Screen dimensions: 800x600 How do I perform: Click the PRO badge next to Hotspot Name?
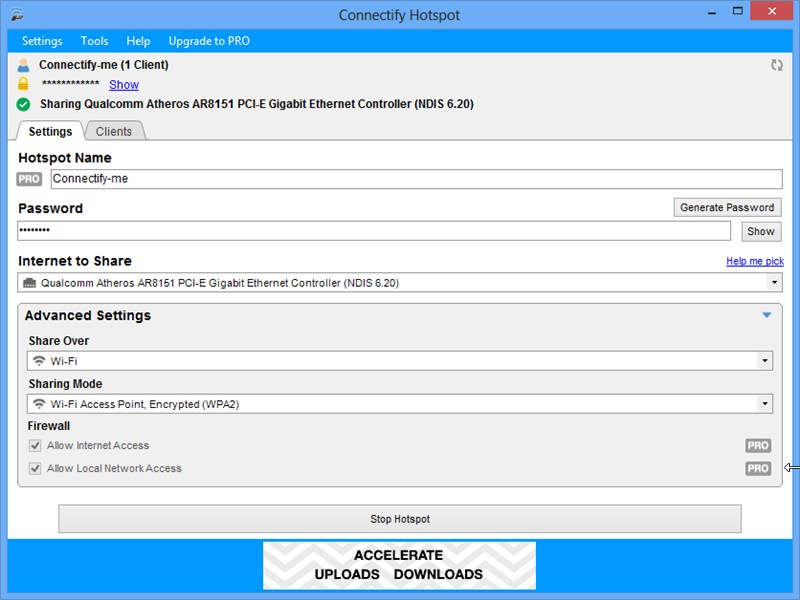coord(29,179)
